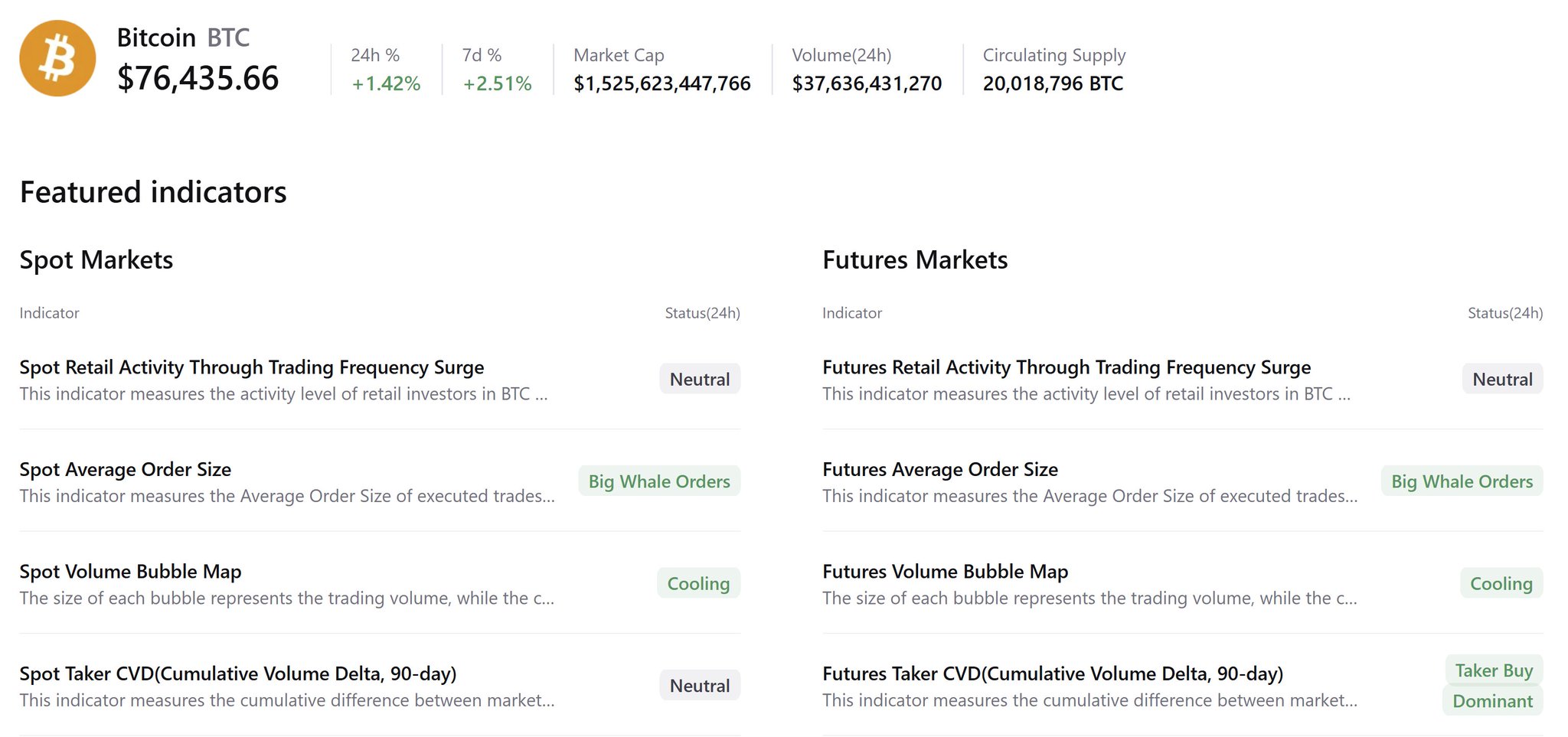Open Futures Retail Activity Through Trading Frequency Surge
Image resolution: width=1568 pixels, height=737 pixels.
(1066, 367)
